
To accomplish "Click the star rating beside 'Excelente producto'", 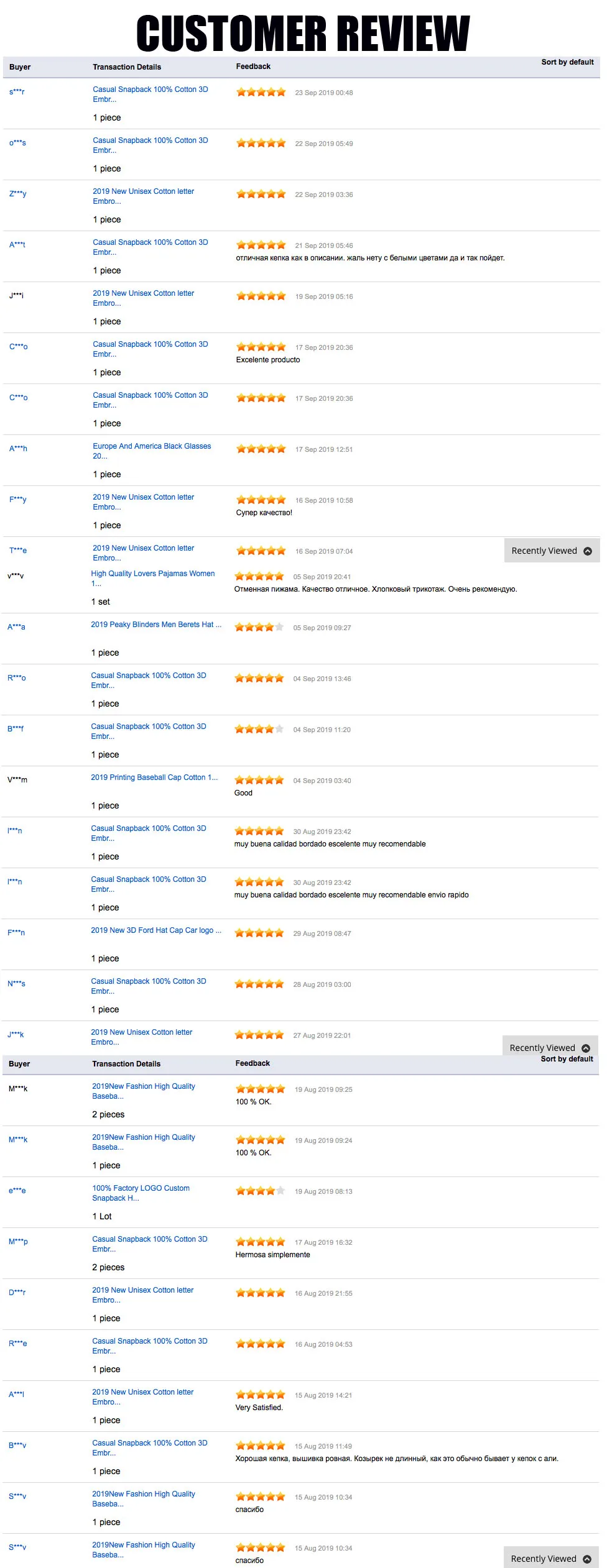I will [261, 346].
